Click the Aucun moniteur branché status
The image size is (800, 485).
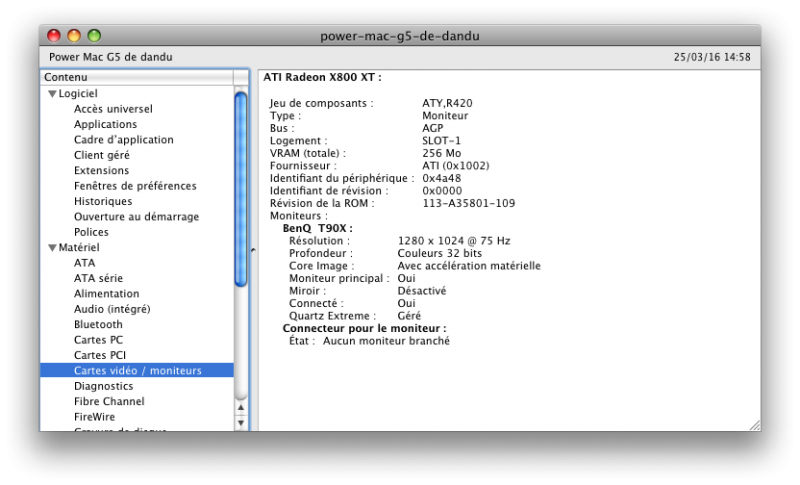(386, 341)
